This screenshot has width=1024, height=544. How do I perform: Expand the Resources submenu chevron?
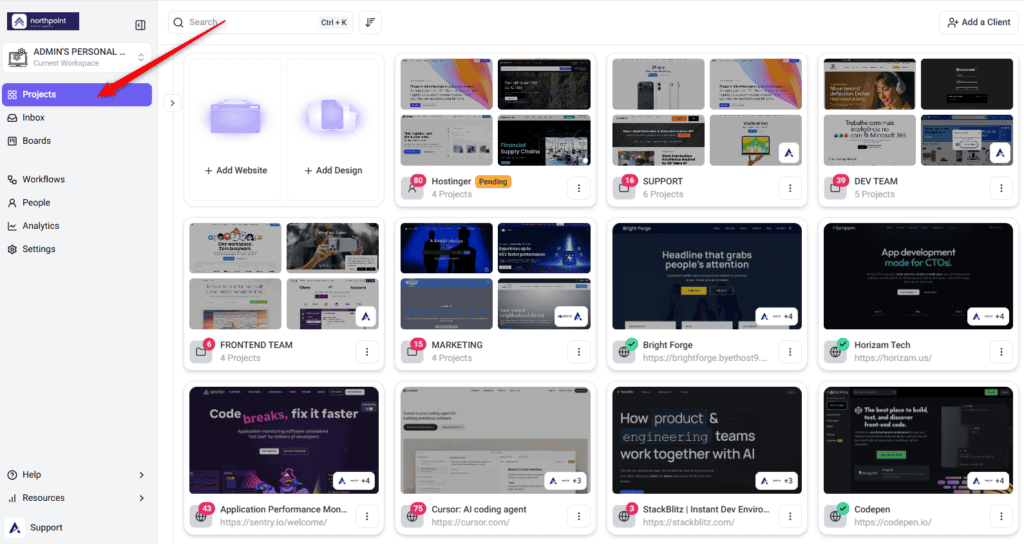[x=142, y=498]
